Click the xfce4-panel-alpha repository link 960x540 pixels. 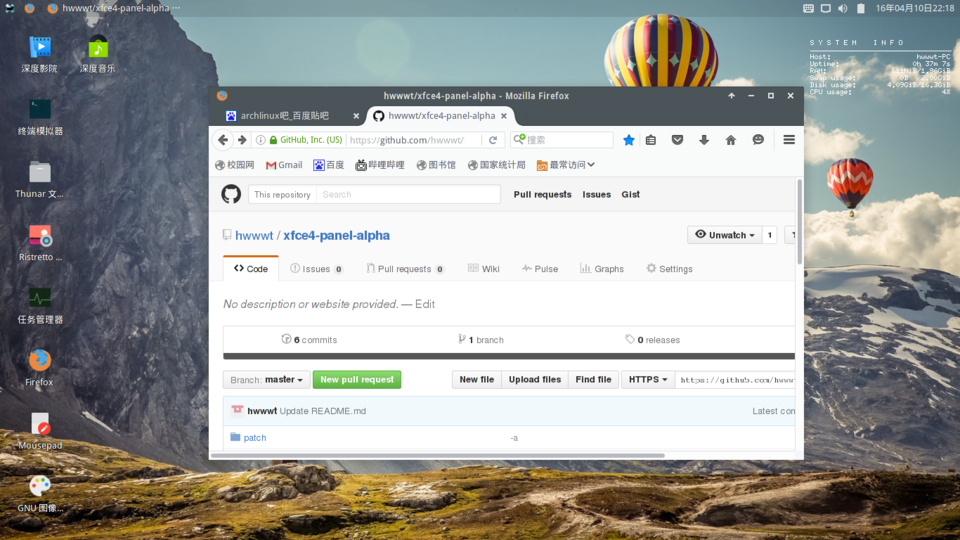coord(336,235)
